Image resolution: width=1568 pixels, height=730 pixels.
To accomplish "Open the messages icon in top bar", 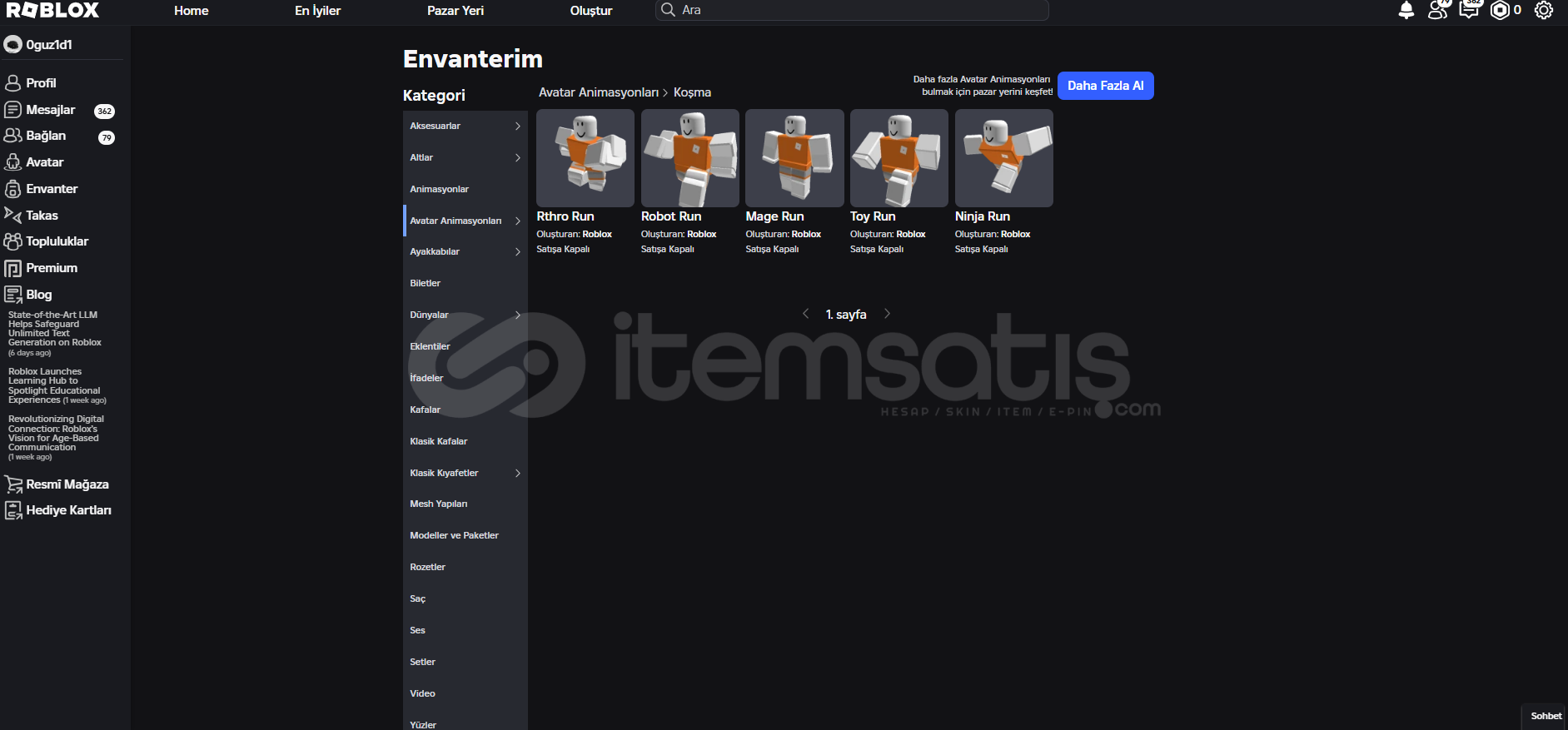I will pyautogui.click(x=1469, y=10).
